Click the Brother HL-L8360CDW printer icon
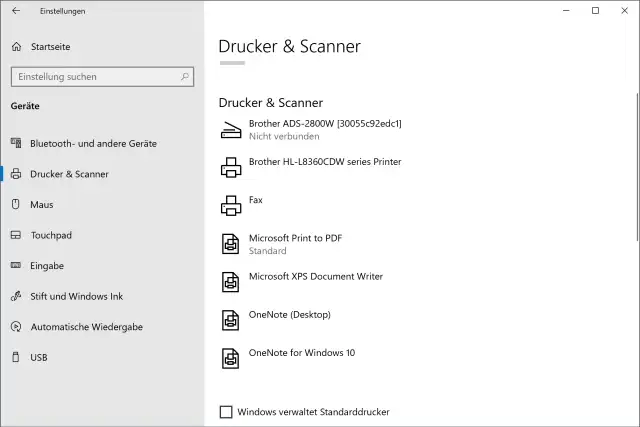The width and height of the screenshot is (640, 427). 231,167
